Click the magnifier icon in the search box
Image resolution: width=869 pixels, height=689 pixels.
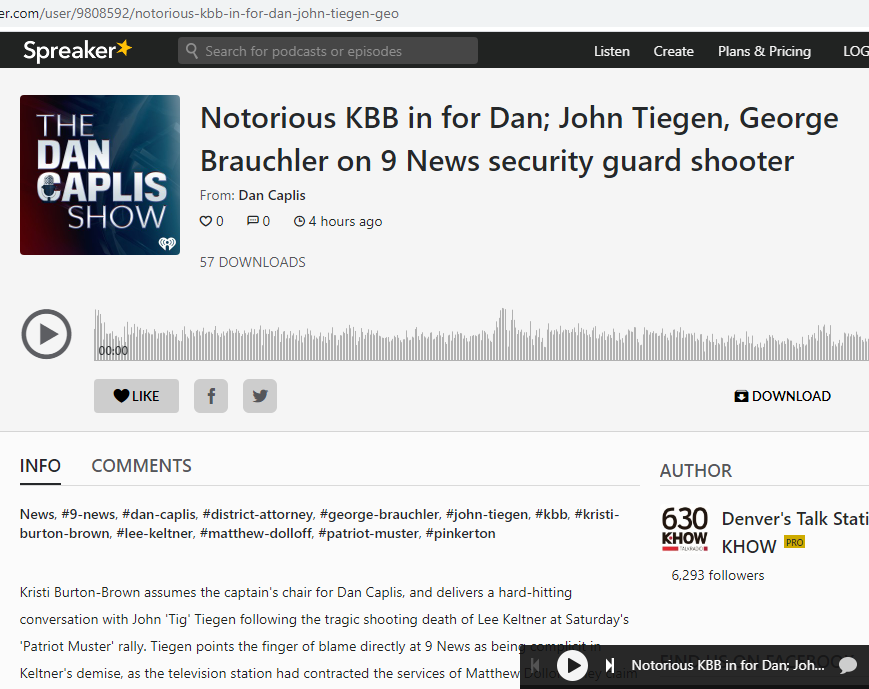click(192, 51)
